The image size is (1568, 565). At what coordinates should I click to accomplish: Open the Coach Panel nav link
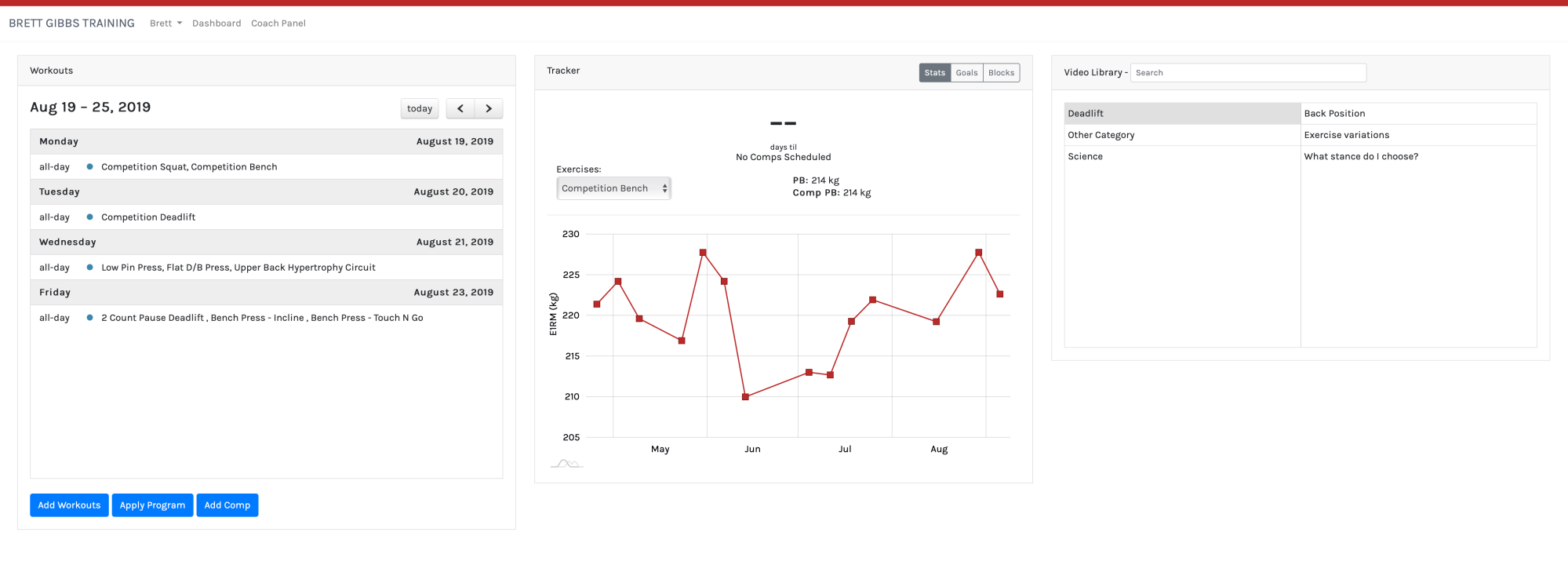point(278,24)
